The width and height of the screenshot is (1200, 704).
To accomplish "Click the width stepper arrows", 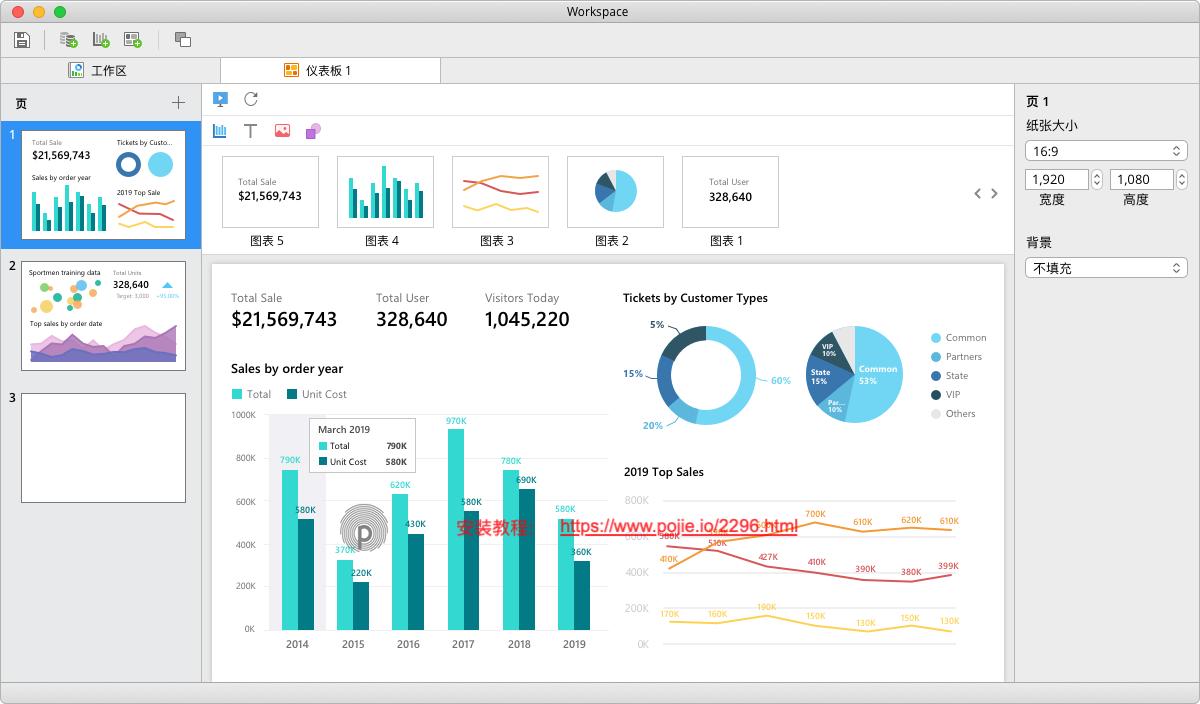I will [x=1096, y=180].
